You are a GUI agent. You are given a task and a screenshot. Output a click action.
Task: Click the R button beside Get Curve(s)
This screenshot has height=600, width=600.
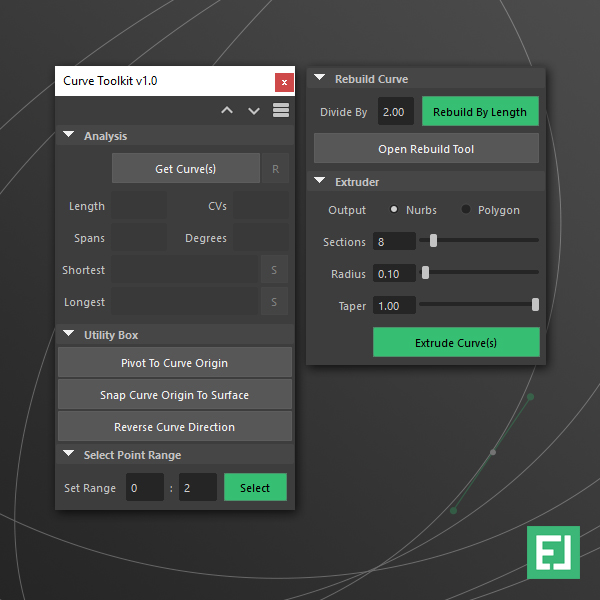pyautogui.click(x=275, y=169)
